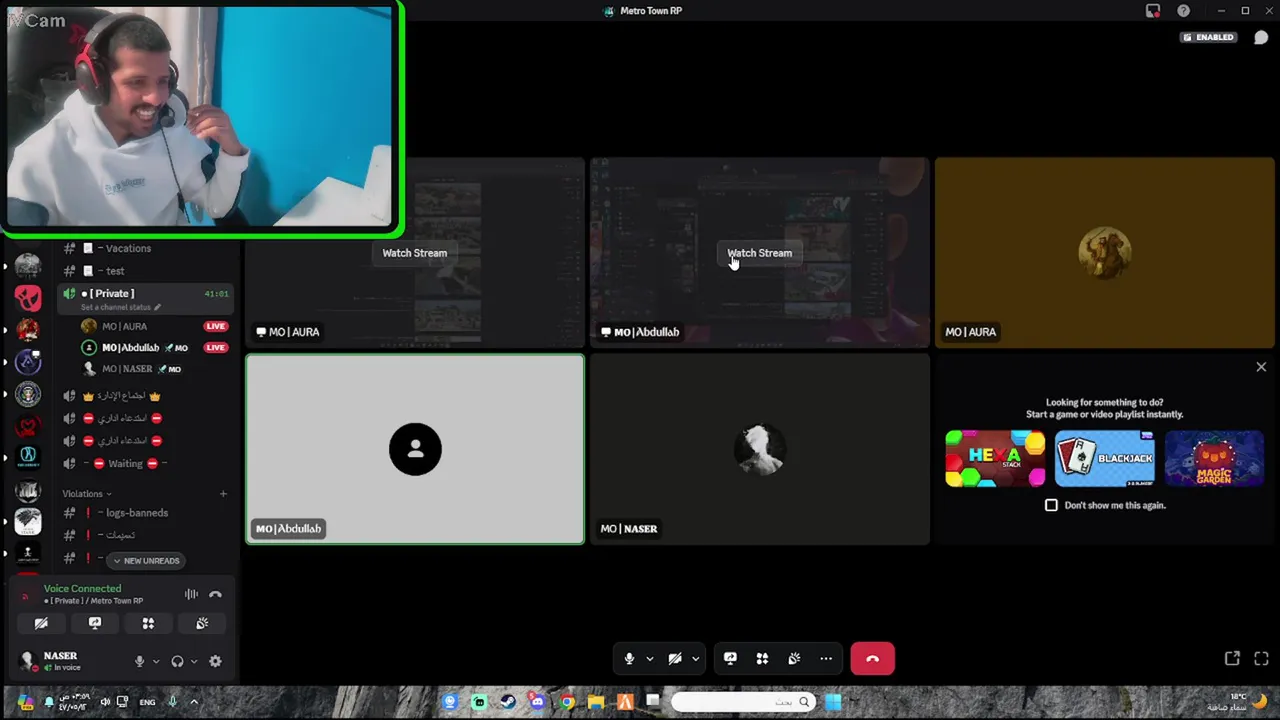Open microphone options arrow in call controls
This screenshot has height=720, width=1280.
point(650,659)
